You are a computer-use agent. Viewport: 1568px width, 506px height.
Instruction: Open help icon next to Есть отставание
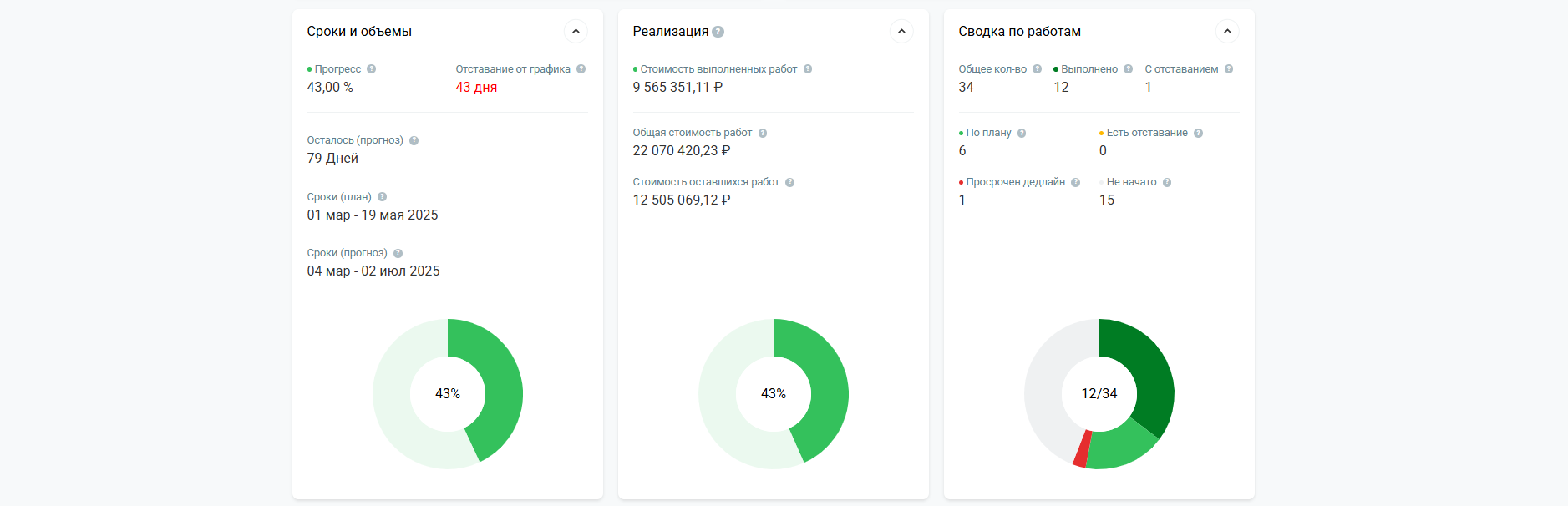(x=1199, y=133)
